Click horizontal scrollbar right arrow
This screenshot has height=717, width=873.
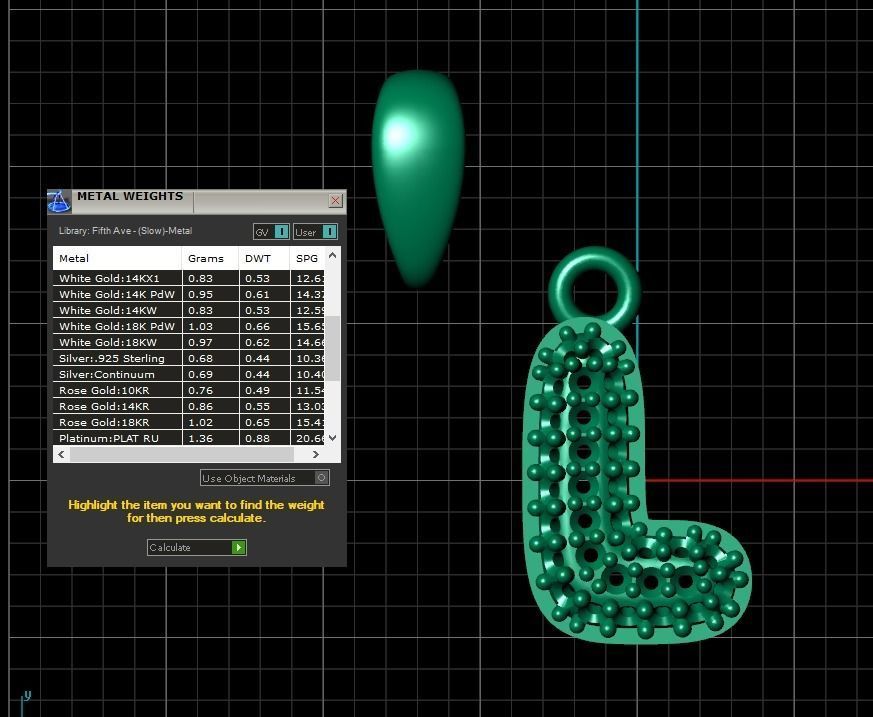tap(316, 454)
